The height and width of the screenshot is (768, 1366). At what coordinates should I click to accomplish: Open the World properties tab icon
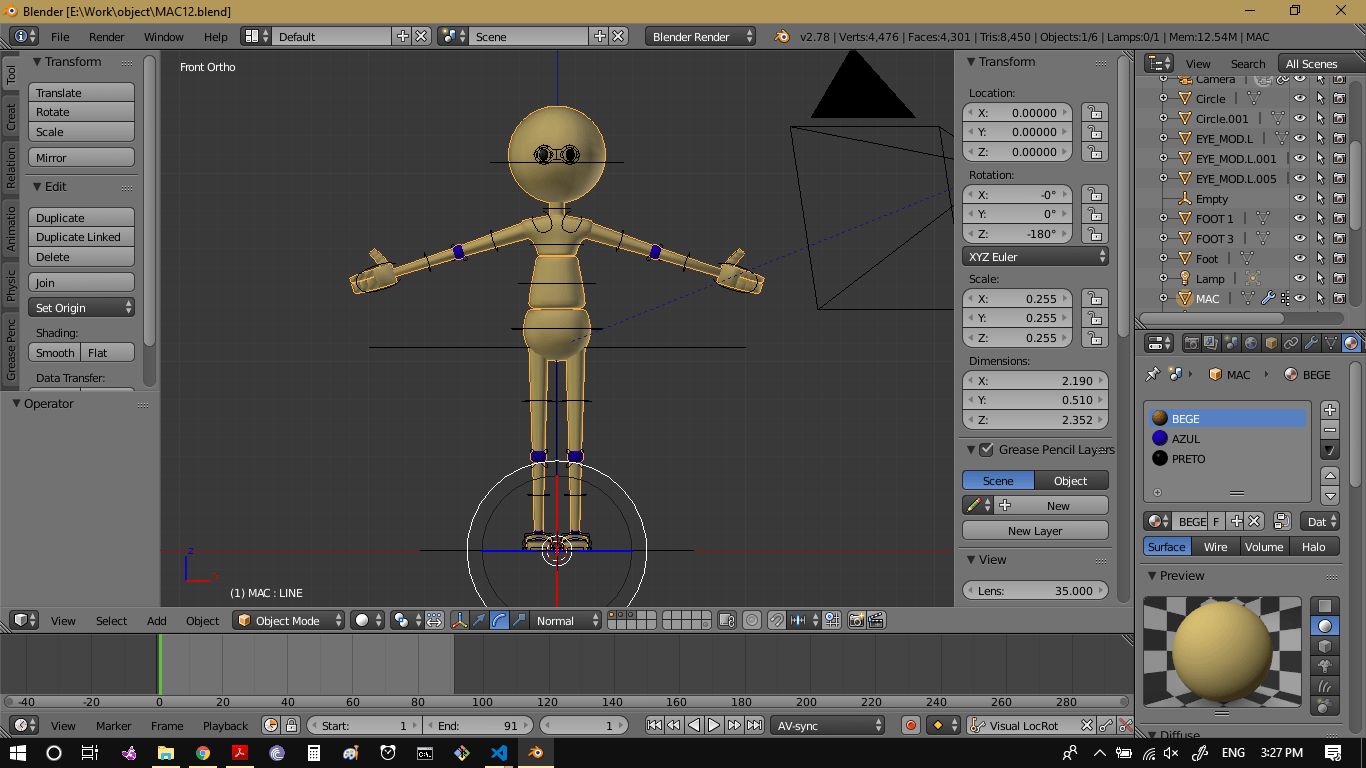pos(1251,343)
